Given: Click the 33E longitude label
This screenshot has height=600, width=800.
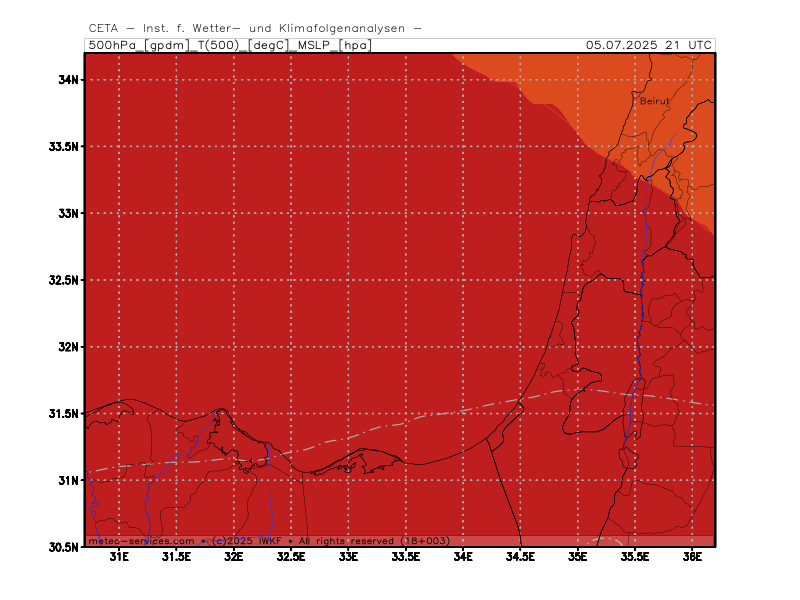Looking at the screenshot, I should (x=348, y=557).
